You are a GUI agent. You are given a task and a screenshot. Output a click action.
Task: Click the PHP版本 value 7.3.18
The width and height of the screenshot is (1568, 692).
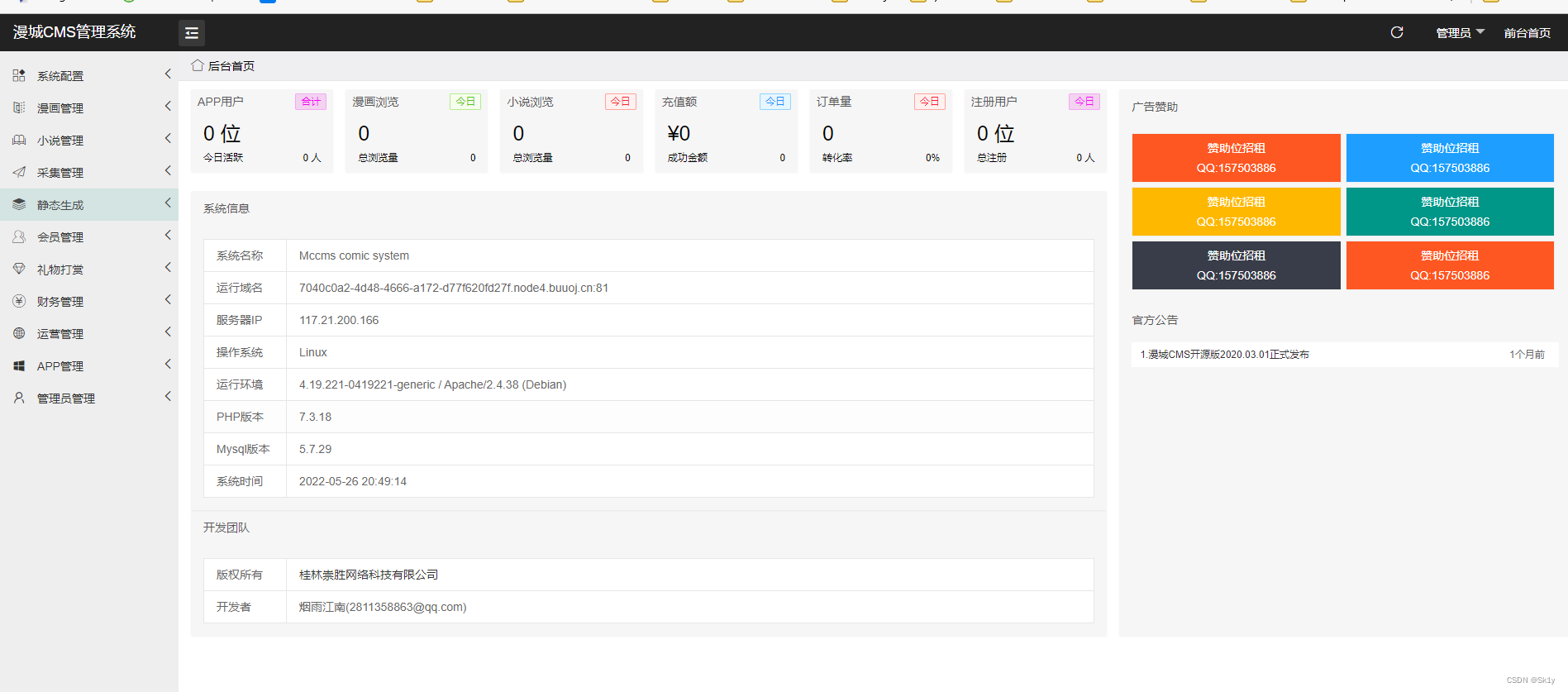pyautogui.click(x=315, y=417)
